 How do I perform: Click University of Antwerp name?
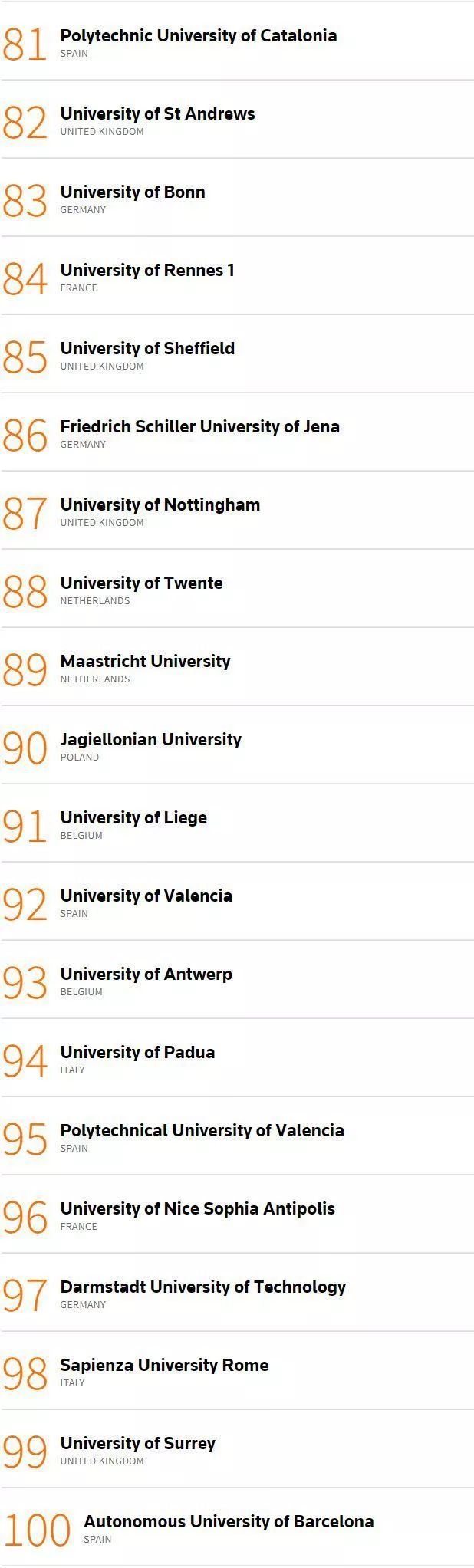146,975
